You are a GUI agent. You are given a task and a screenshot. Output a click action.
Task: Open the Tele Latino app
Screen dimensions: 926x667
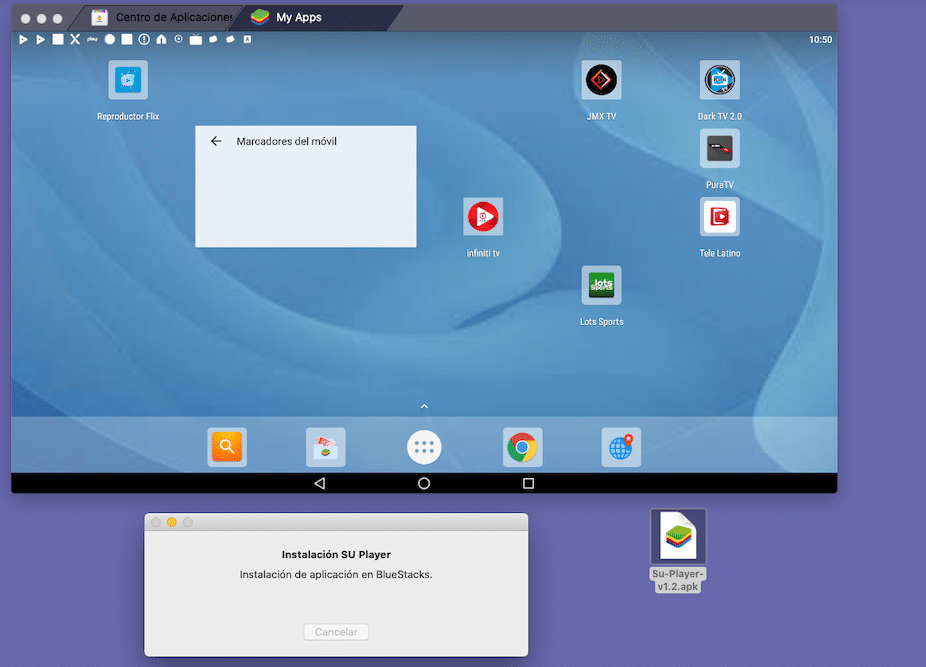pyautogui.click(x=719, y=218)
